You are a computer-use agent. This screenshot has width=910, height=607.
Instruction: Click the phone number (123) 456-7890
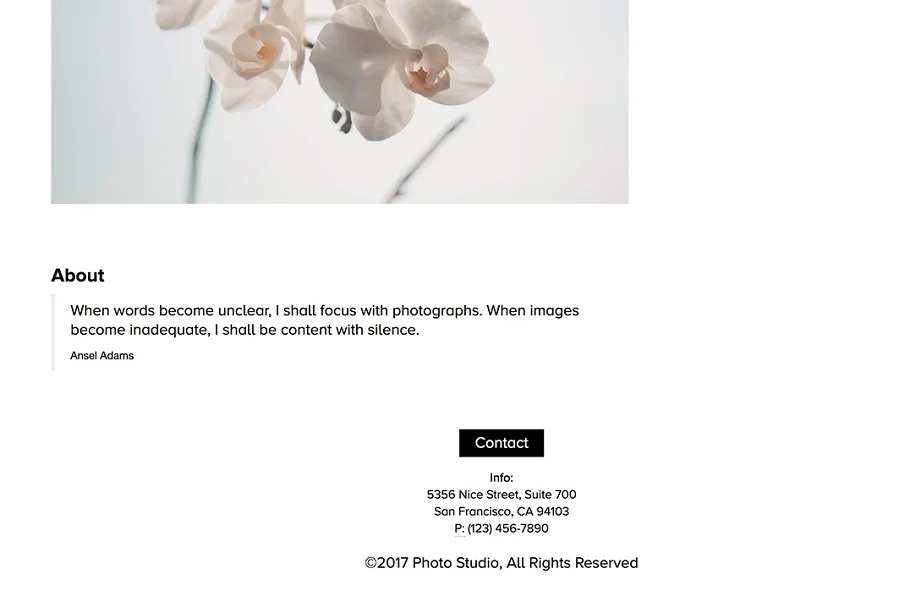pos(508,528)
